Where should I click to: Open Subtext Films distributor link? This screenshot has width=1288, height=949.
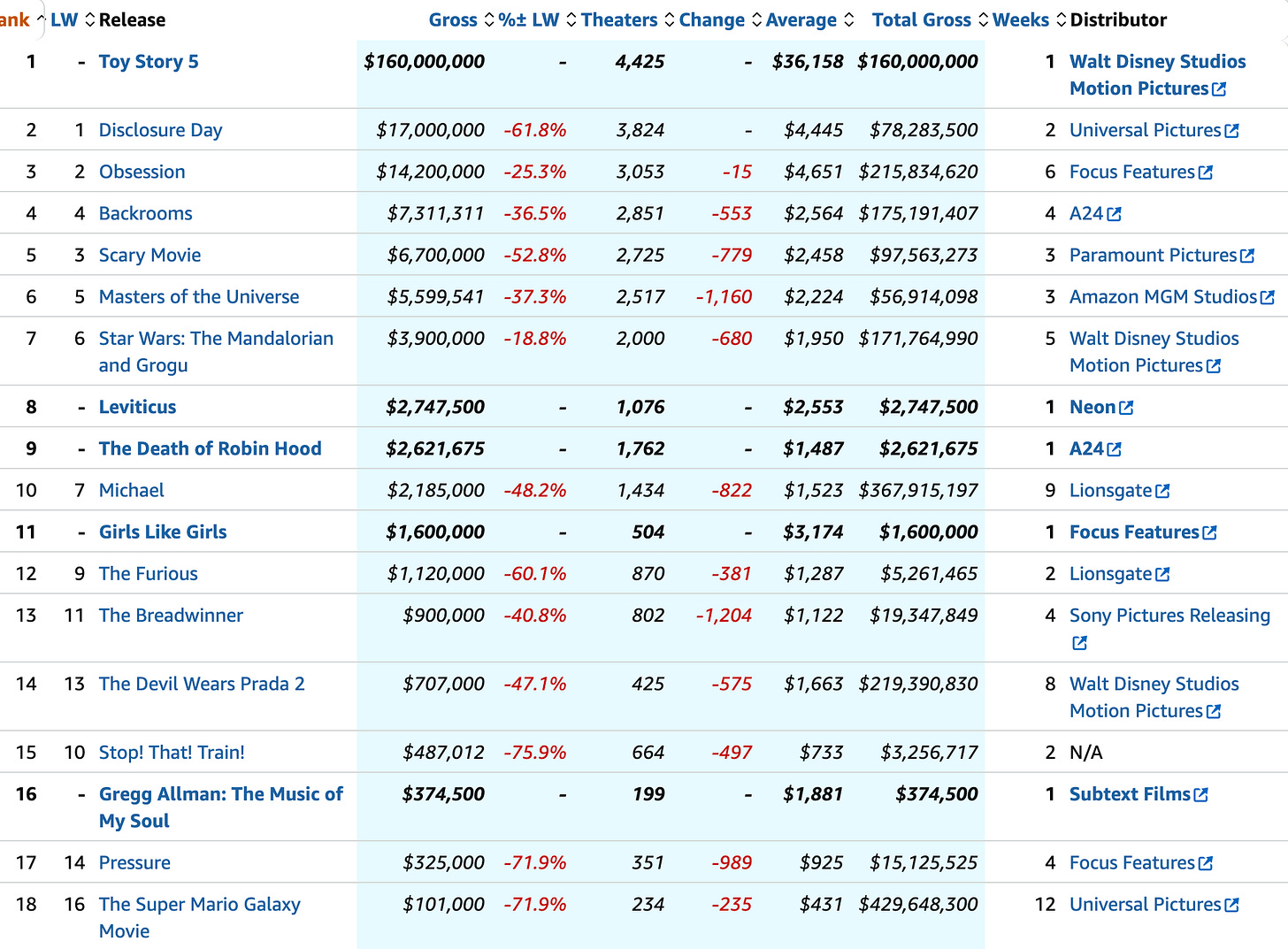[1130, 794]
